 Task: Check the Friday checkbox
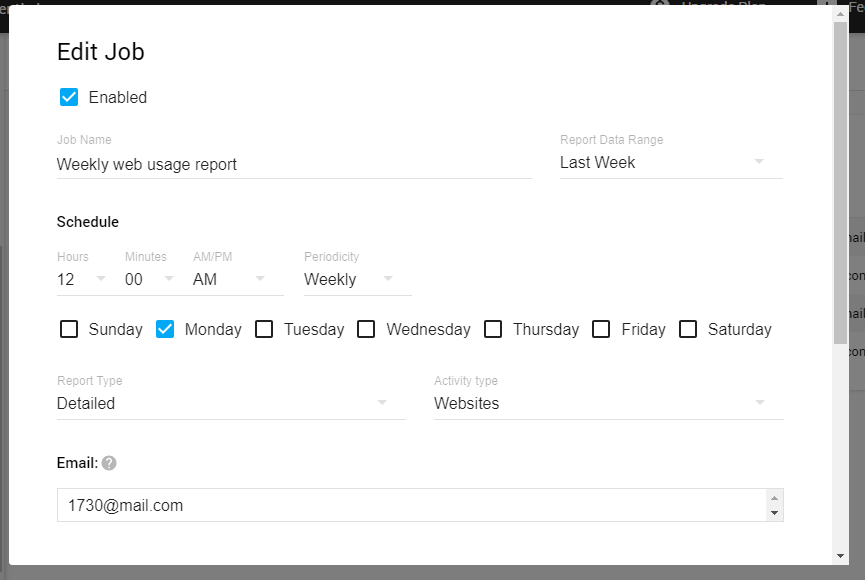601,329
